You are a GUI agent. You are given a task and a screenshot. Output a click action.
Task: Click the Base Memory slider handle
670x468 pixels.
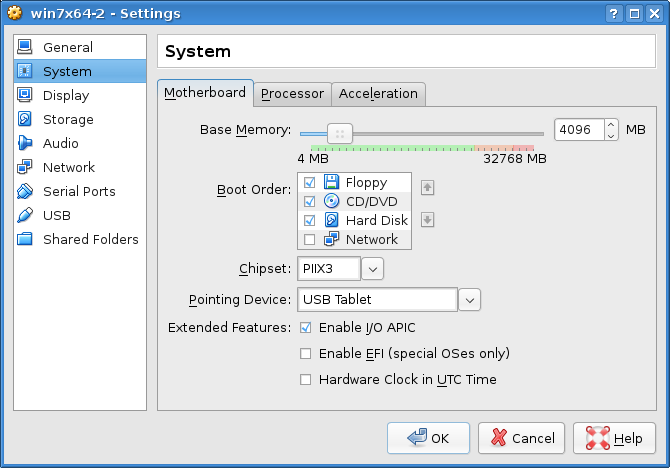click(340, 133)
